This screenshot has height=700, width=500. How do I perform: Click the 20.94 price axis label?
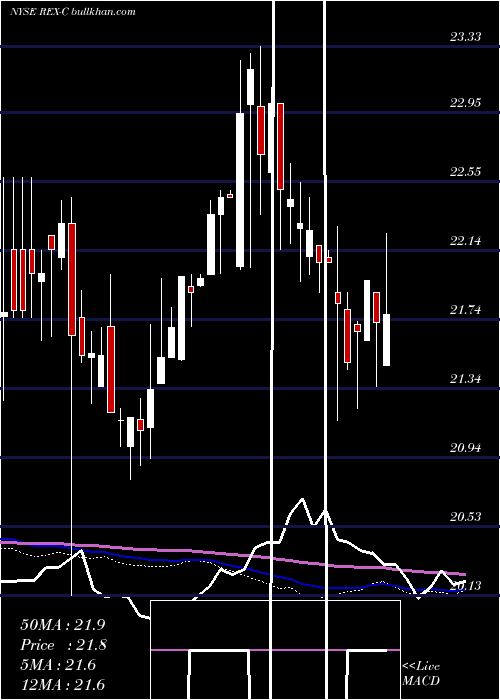coord(466,448)
